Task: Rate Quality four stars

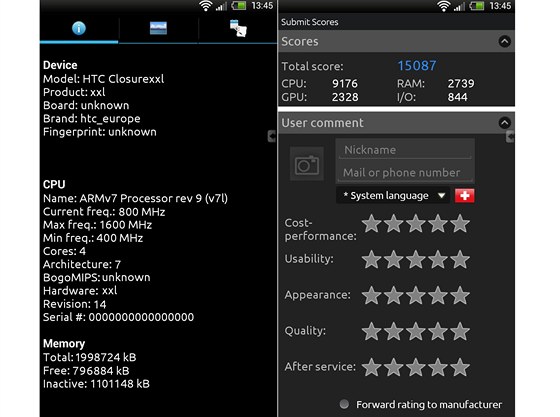Action: (x=438, y=332)
